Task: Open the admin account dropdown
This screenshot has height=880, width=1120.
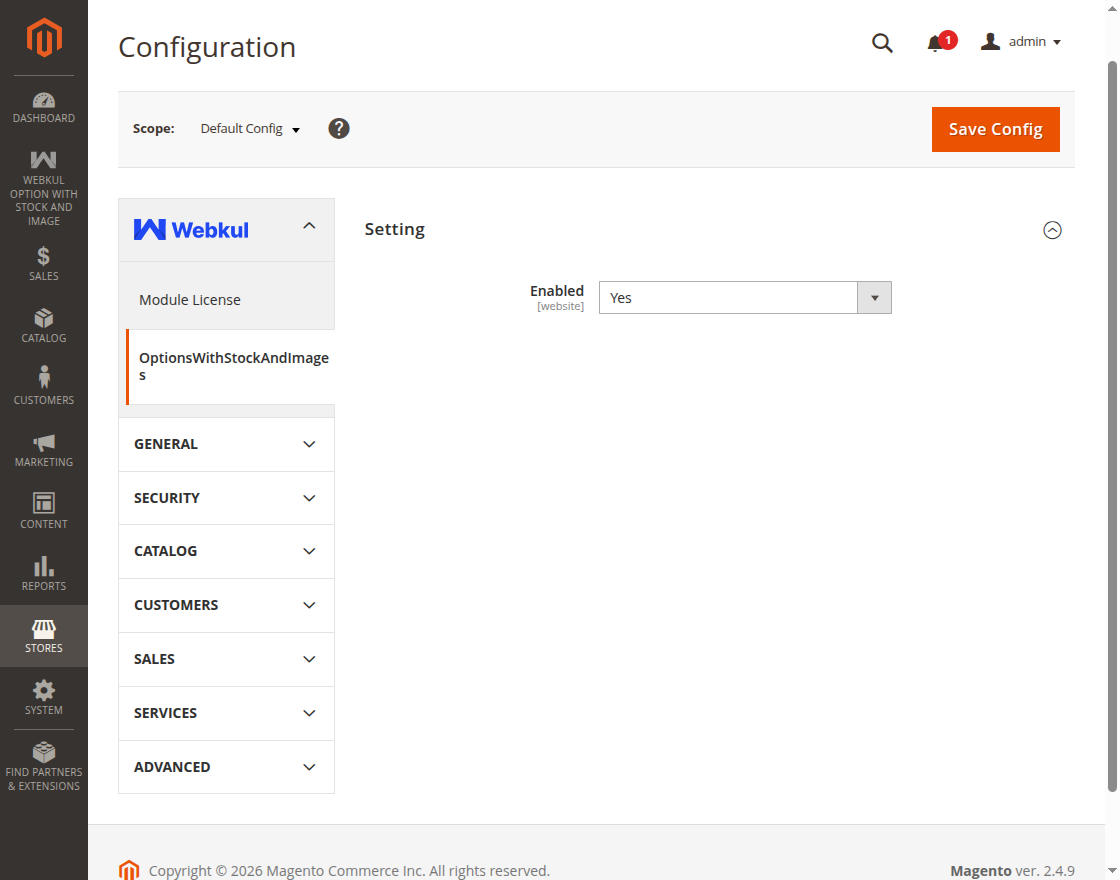Action: [x=1021, y=41]
